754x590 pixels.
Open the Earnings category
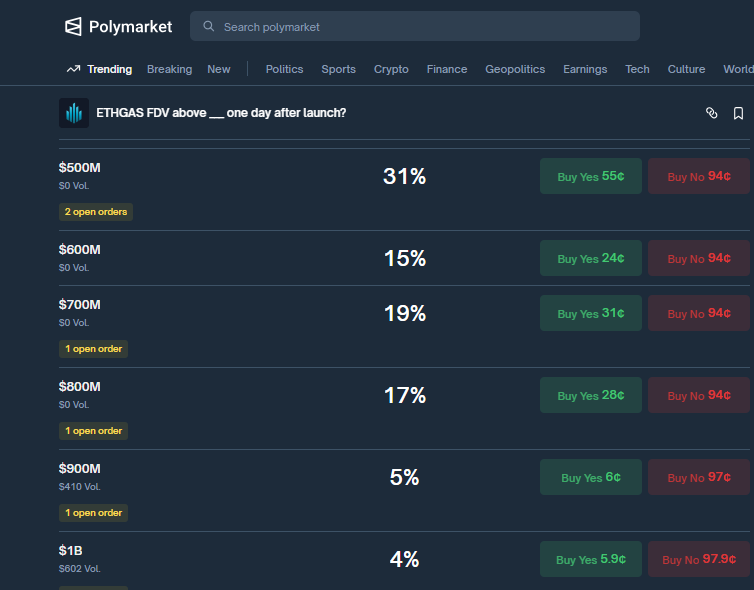pos(585,69)
